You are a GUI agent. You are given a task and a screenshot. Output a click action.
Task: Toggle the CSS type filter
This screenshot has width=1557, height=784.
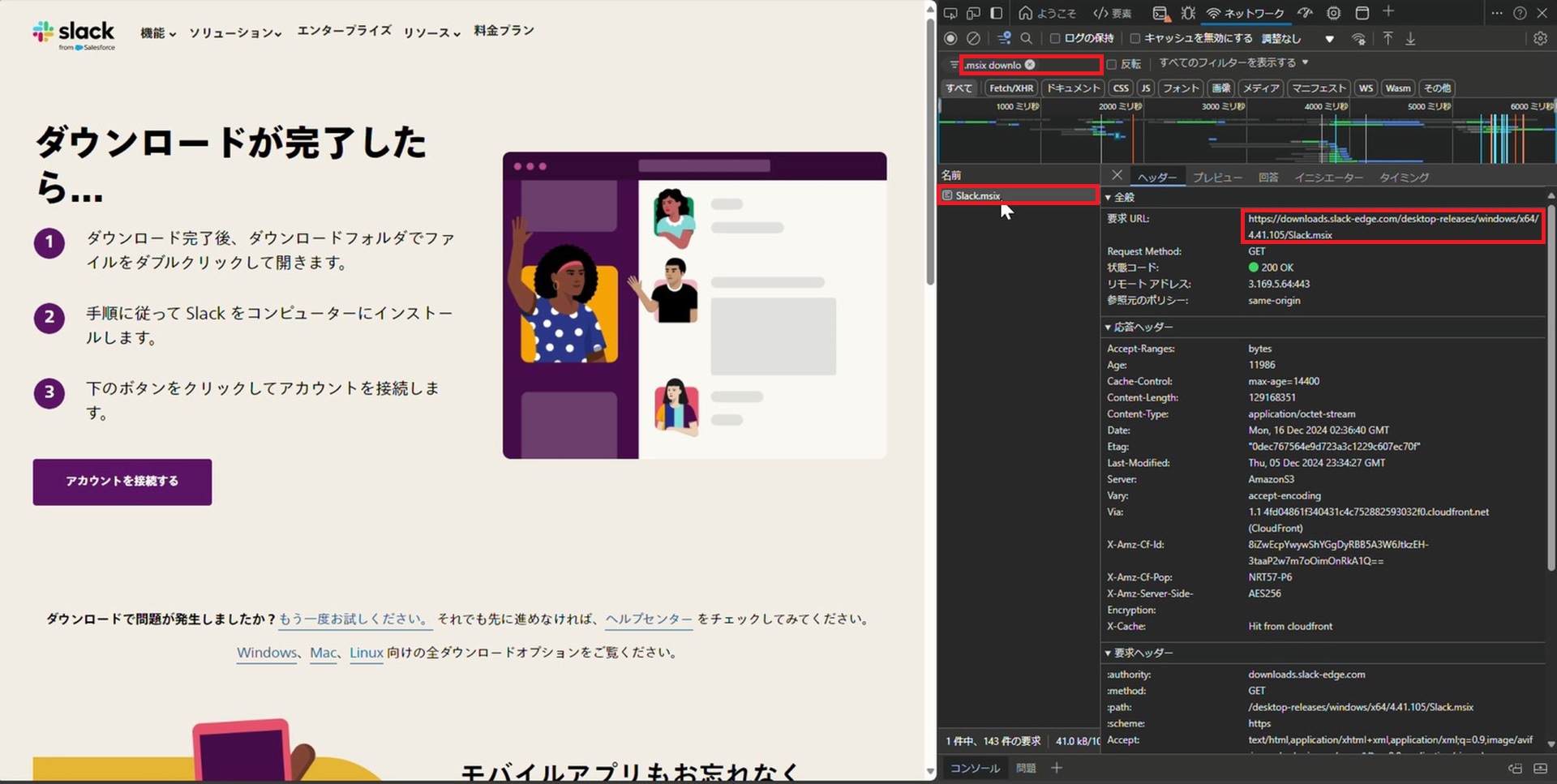coord(1121,88)
